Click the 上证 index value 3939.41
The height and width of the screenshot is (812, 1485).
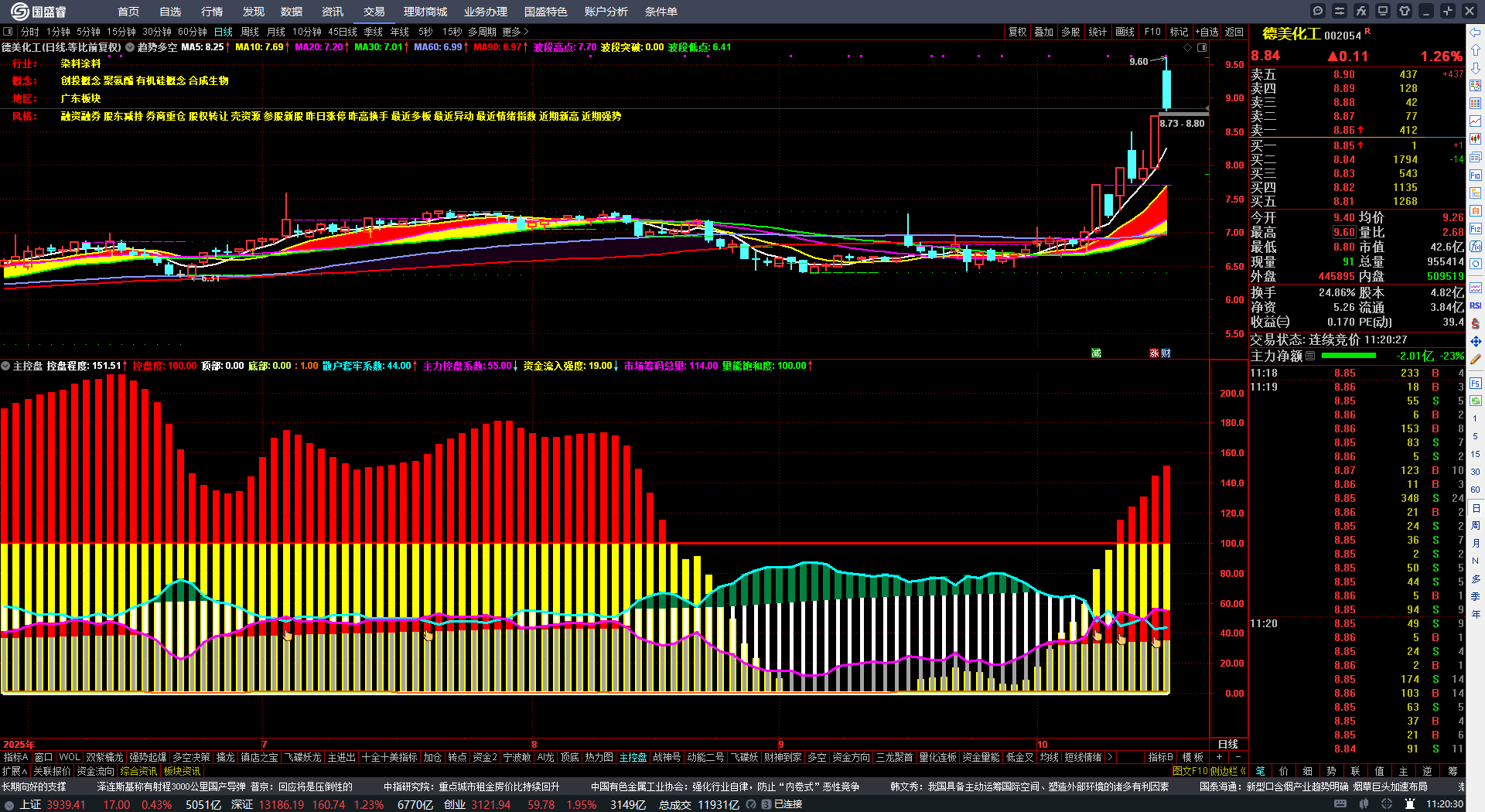point(66,804)
